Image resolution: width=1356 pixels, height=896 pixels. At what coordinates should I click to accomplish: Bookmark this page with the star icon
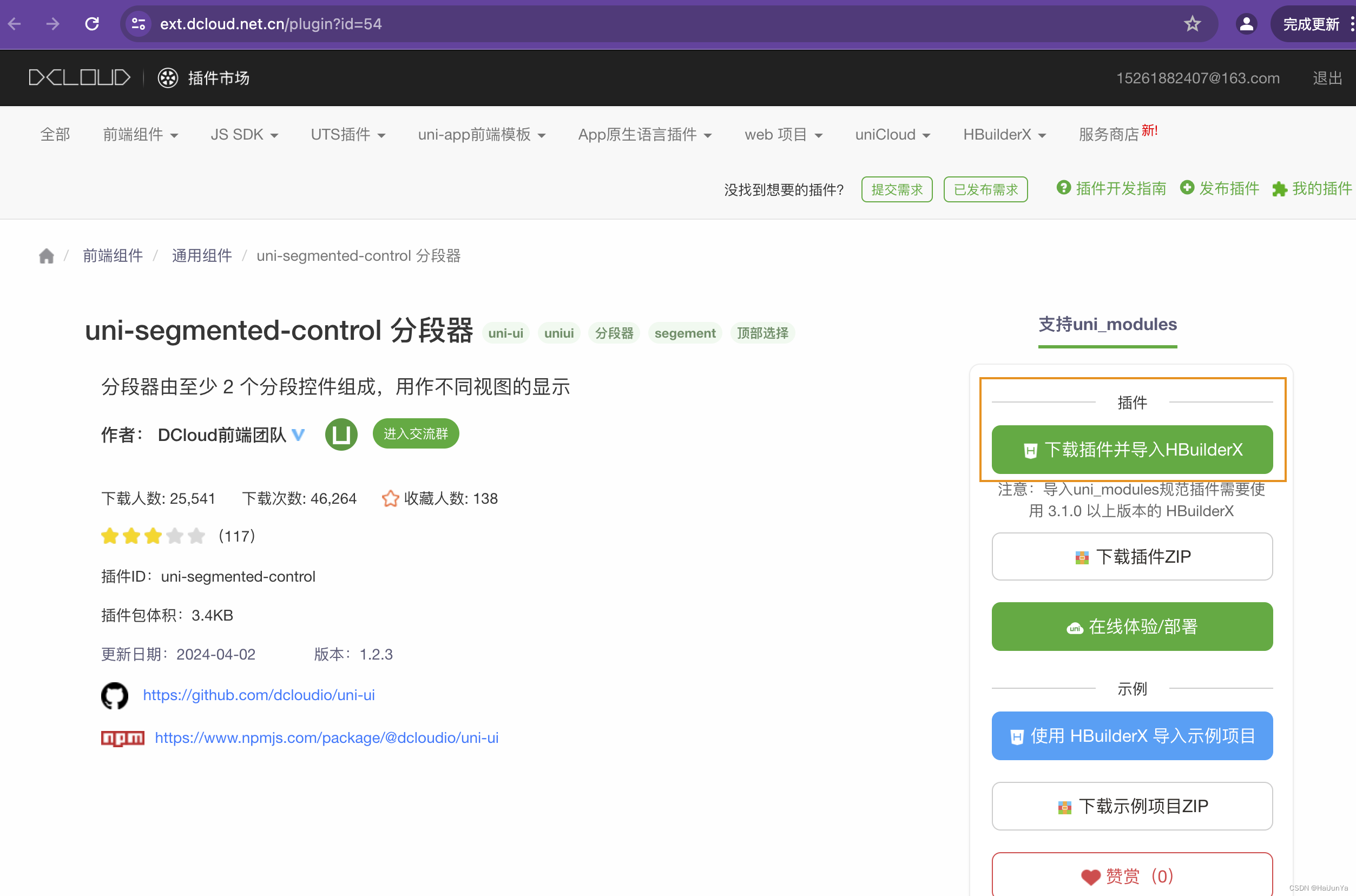pyautogui.click(x=1192, y=24)
